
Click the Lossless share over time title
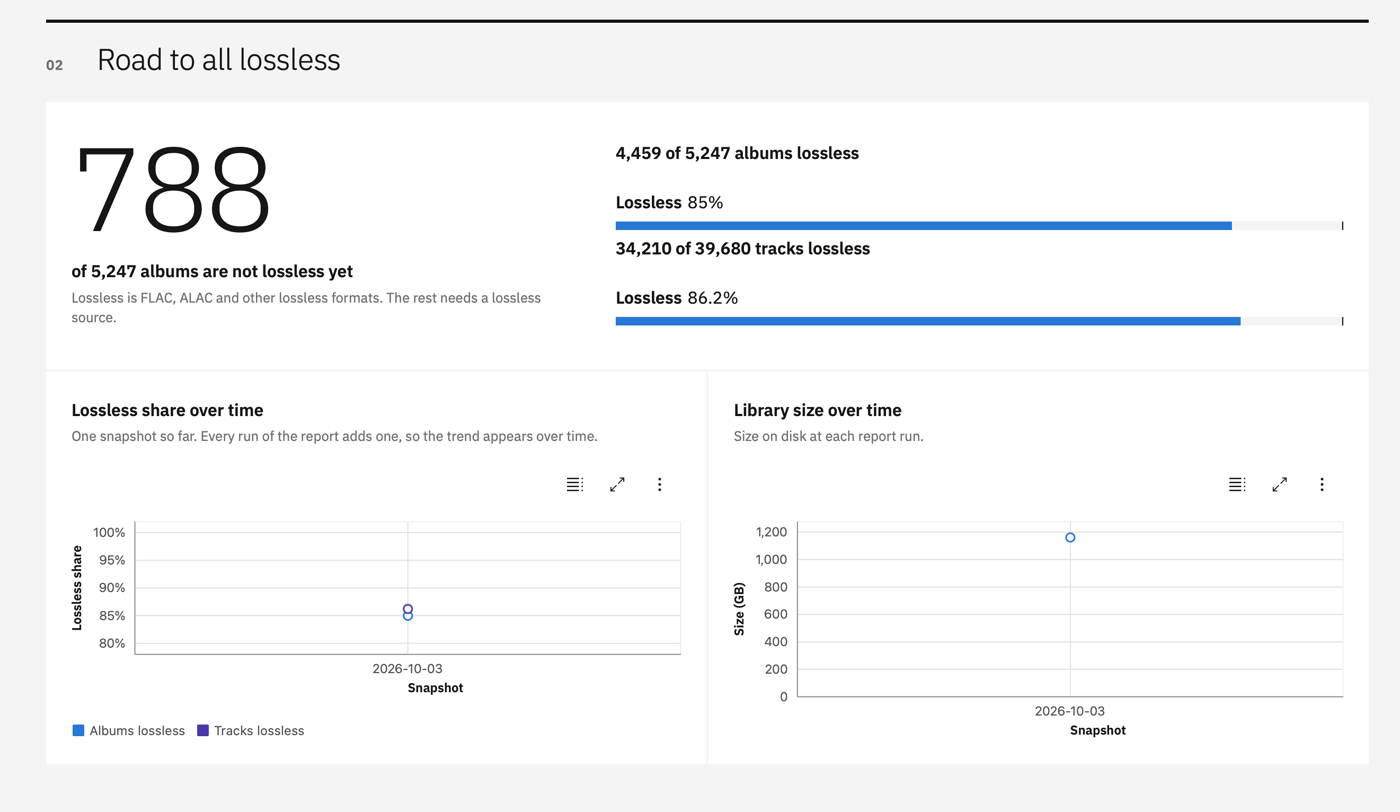(168, 410)
